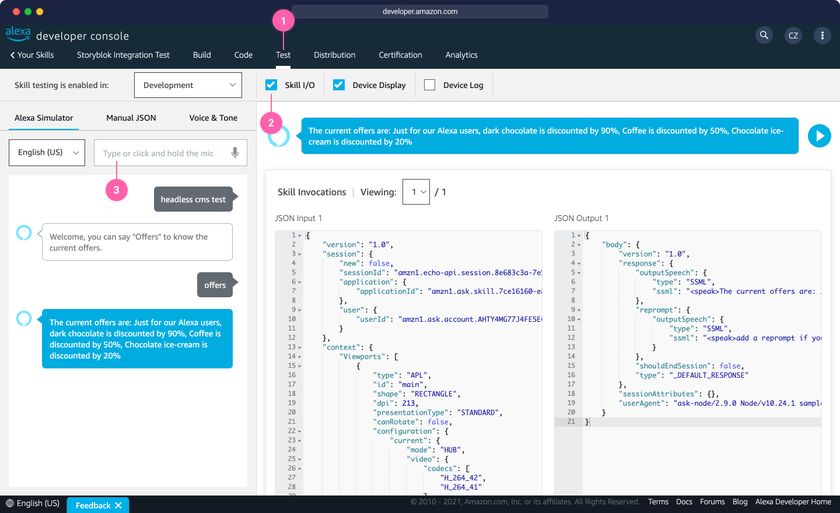Open the Docs link in footer
The height and width of the screenshot is (513, 840).
click(x=684, y=502)
